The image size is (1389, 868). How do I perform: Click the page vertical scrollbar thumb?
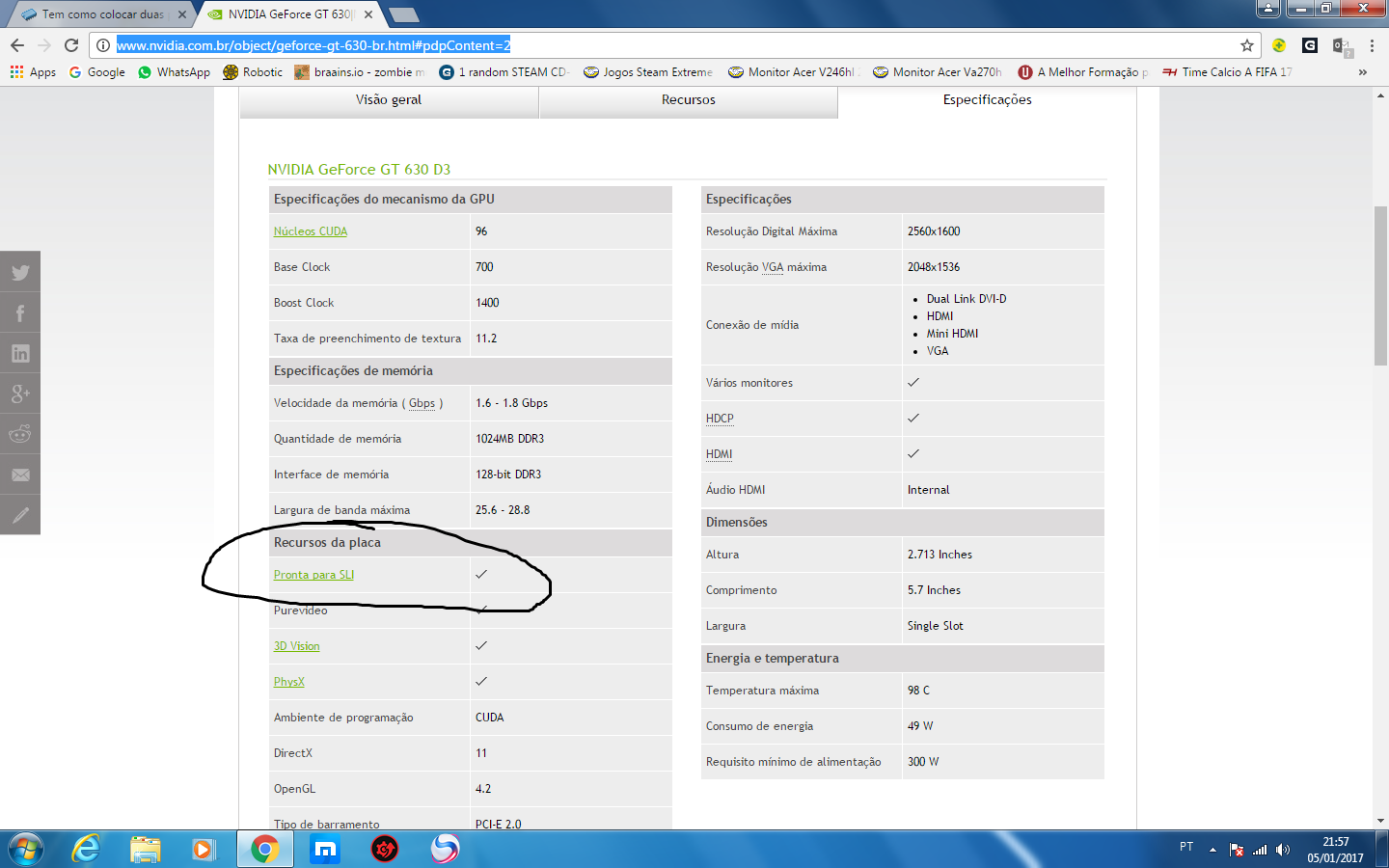pos(1380,285)
